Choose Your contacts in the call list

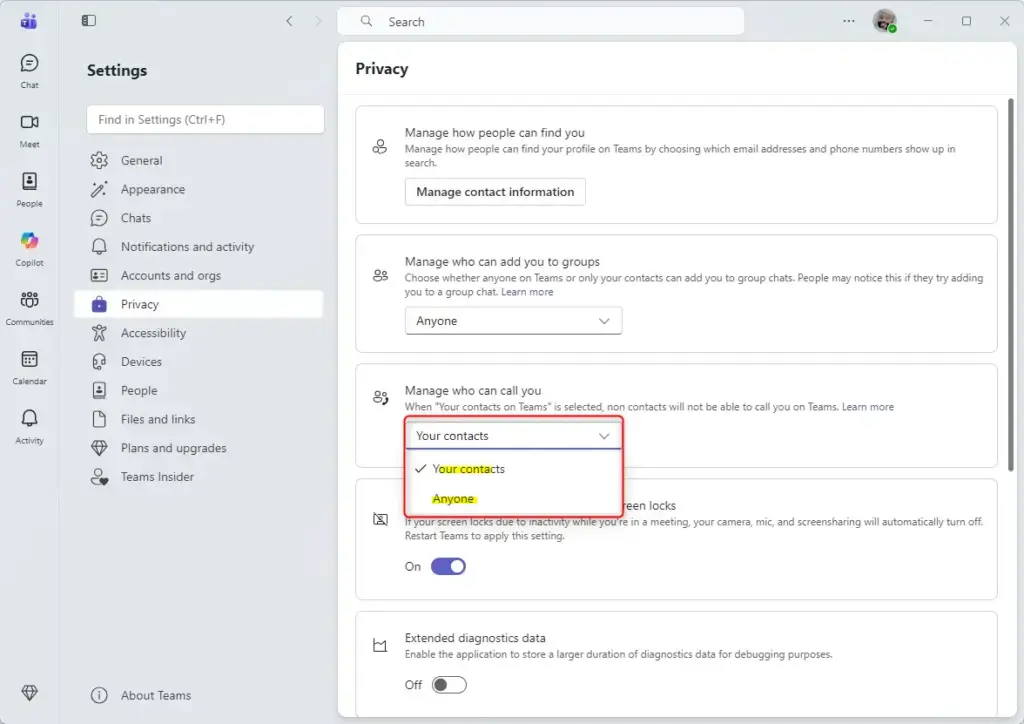point(513,469)
